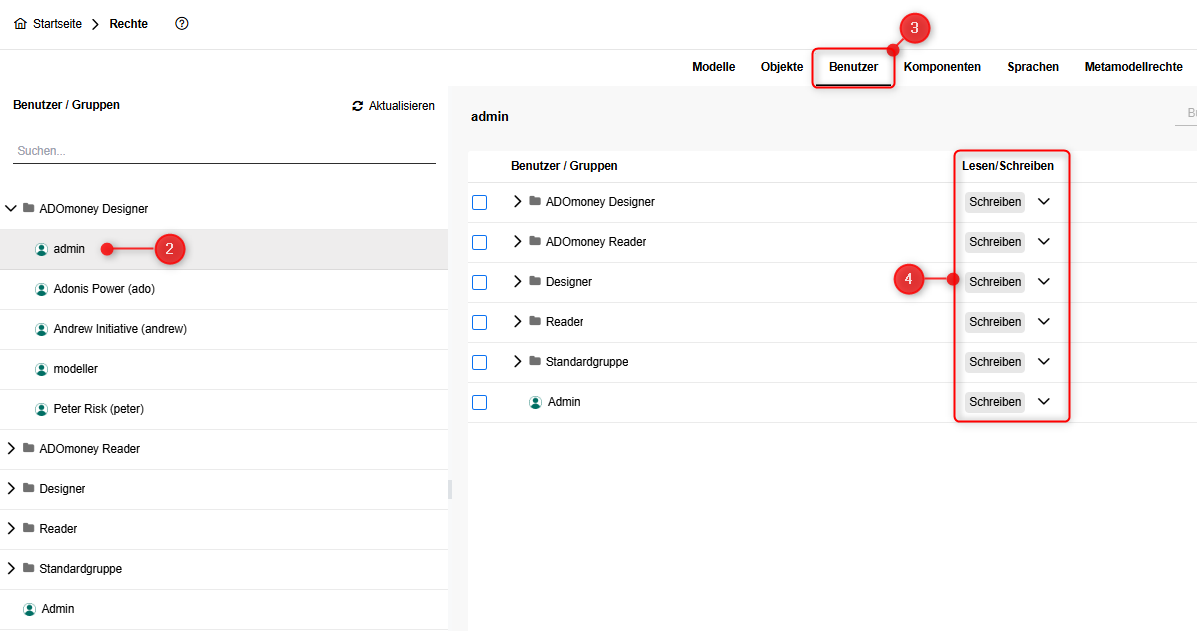Click the user icon beside Adonis Power (ado)
The width and height of the screenshot is (1197, 631).
click(41, 289)
